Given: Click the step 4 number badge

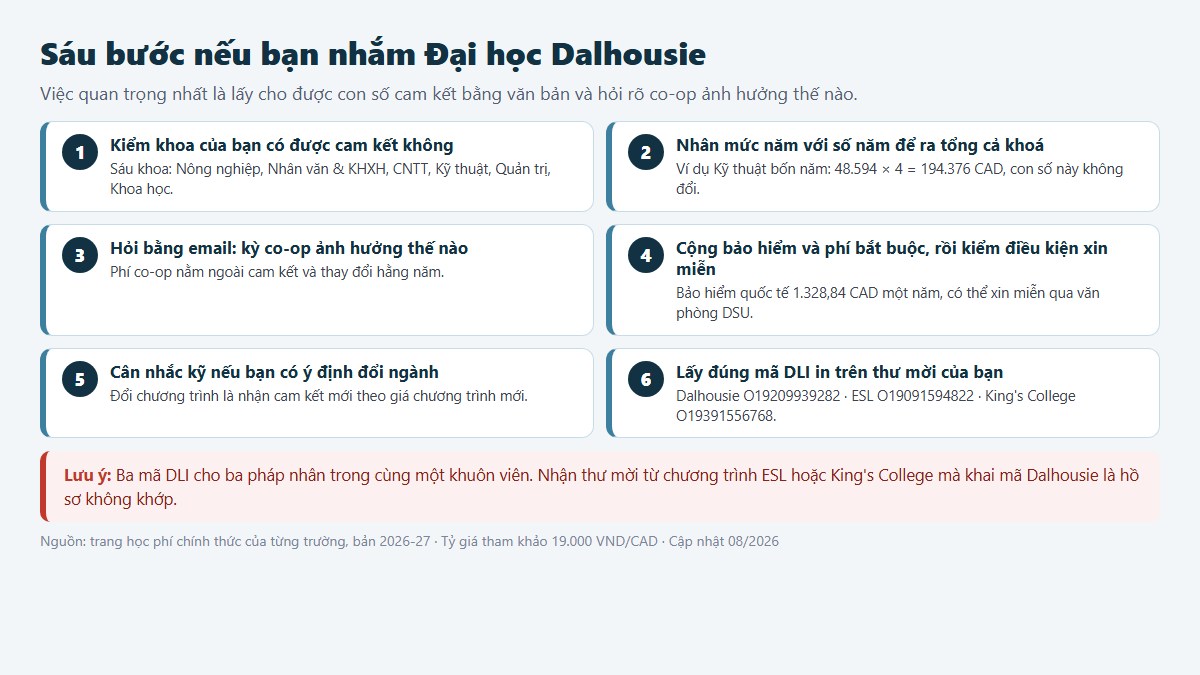Looking at the screenshot, I should click(646, 256).
